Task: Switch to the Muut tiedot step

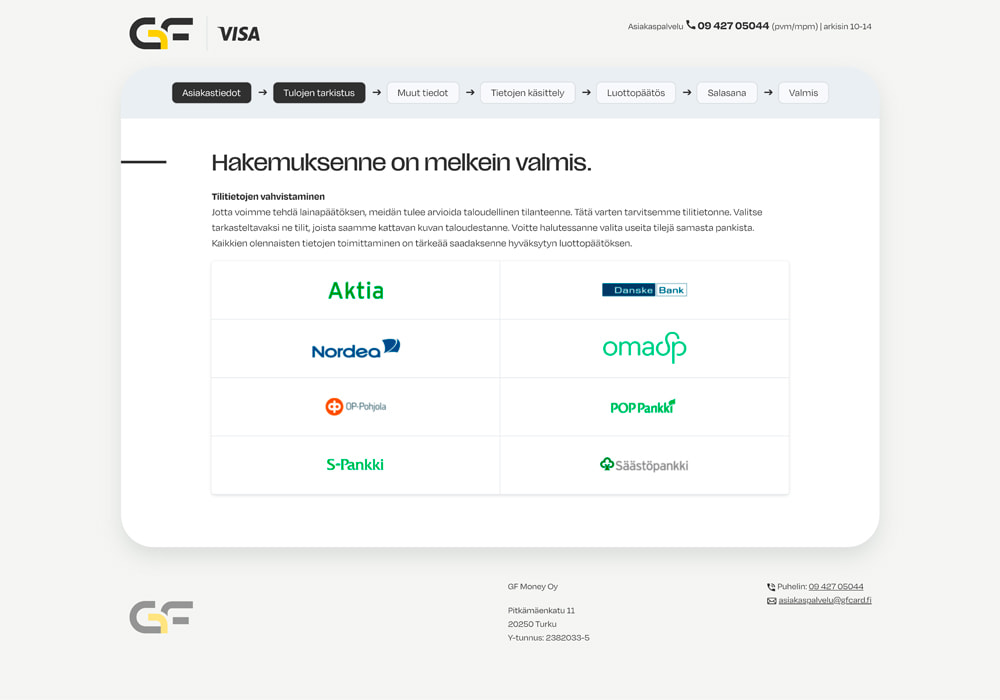Action: (422, 93)
